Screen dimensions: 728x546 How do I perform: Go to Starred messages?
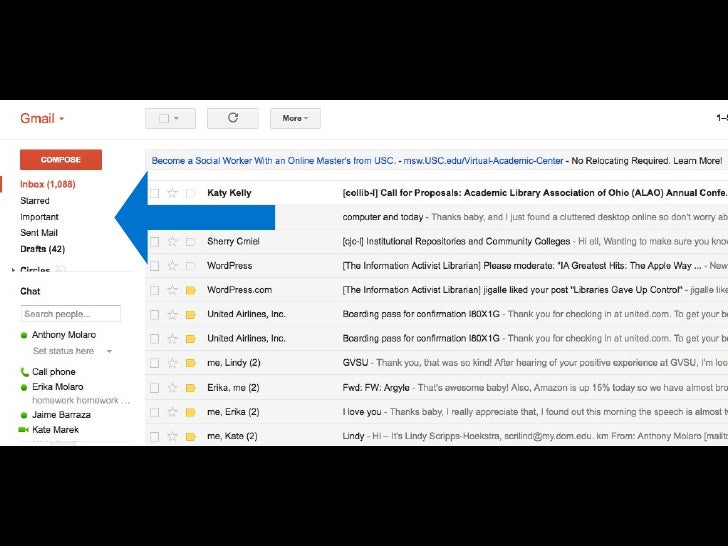tap(35, 201)
